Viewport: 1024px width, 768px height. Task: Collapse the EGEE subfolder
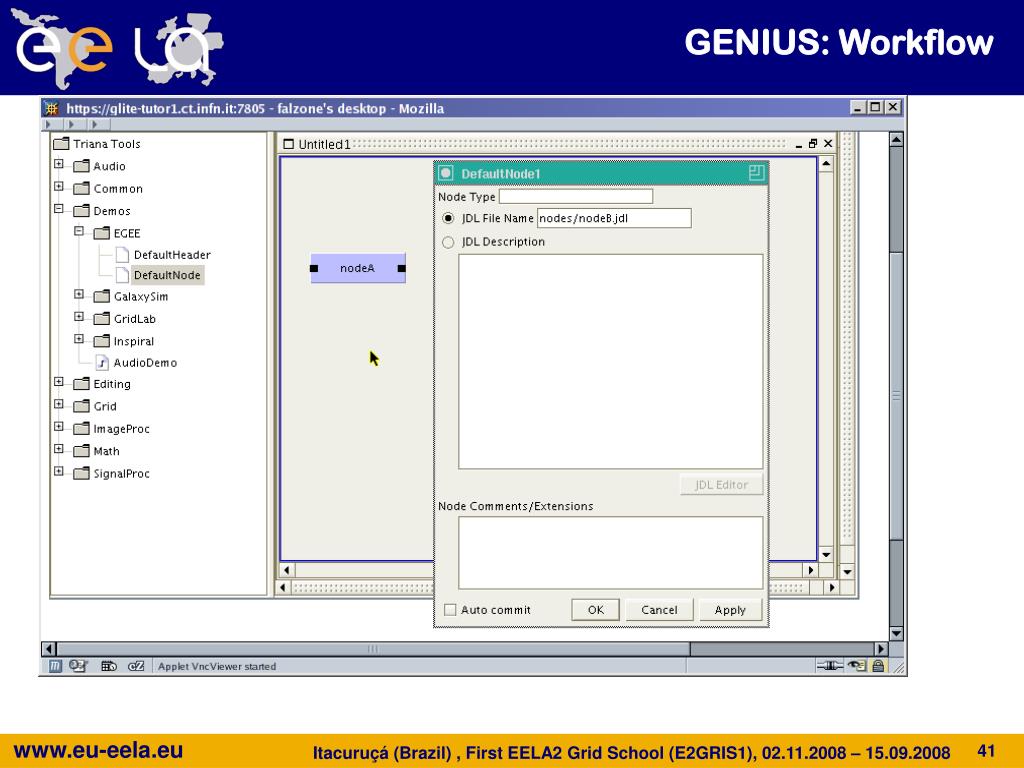[79, 231]
